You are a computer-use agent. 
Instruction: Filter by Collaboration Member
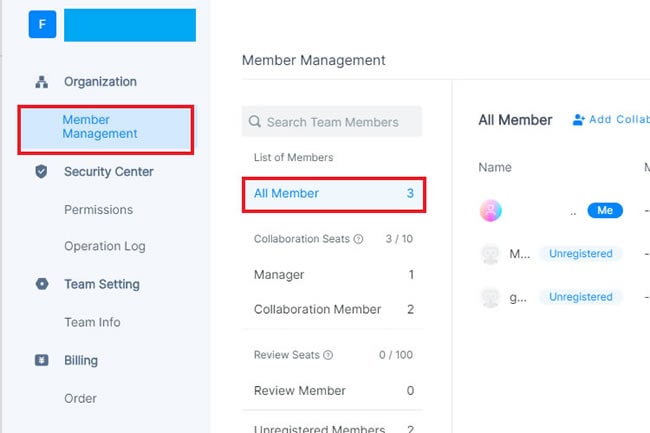(334, 310)
